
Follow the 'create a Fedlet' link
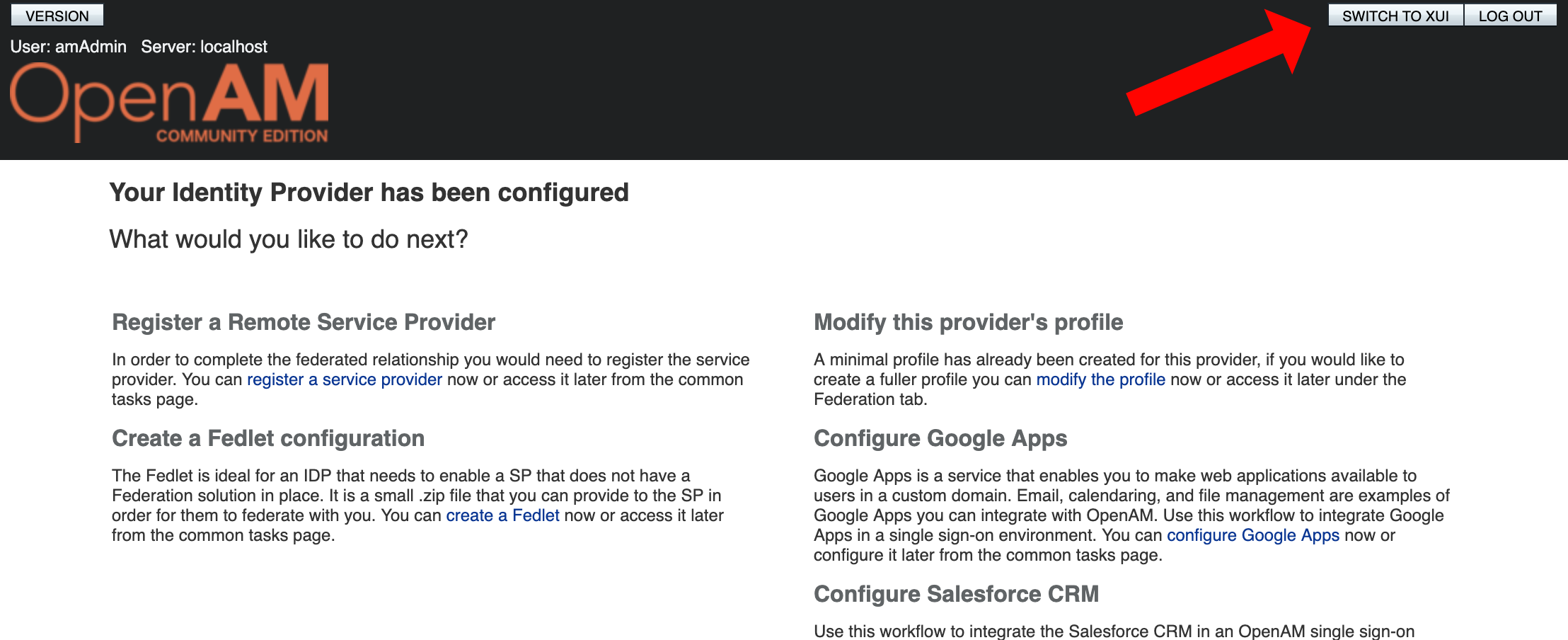502,515
